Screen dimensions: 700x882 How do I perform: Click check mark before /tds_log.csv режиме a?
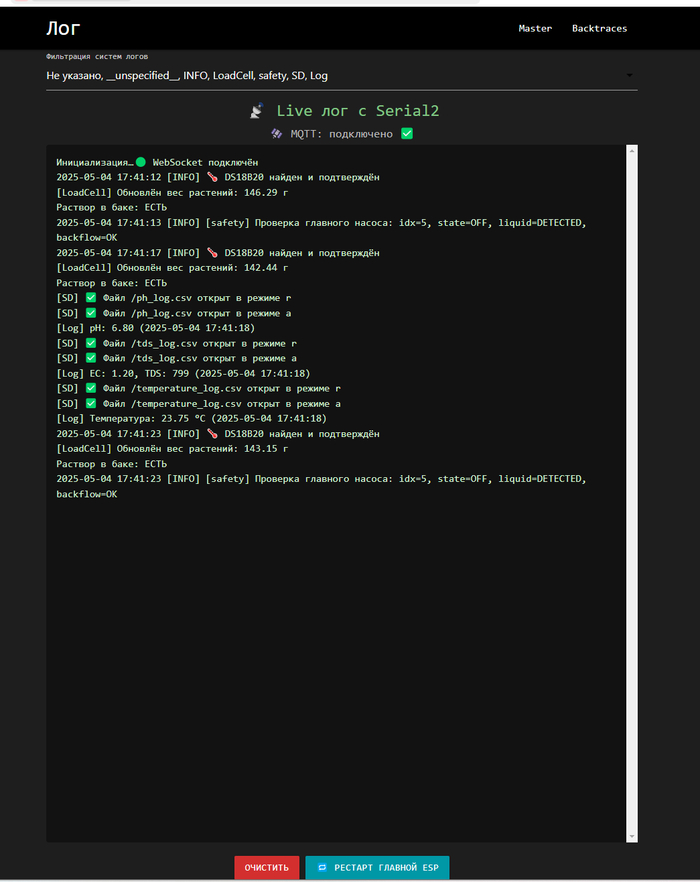[x=91, y=358]
